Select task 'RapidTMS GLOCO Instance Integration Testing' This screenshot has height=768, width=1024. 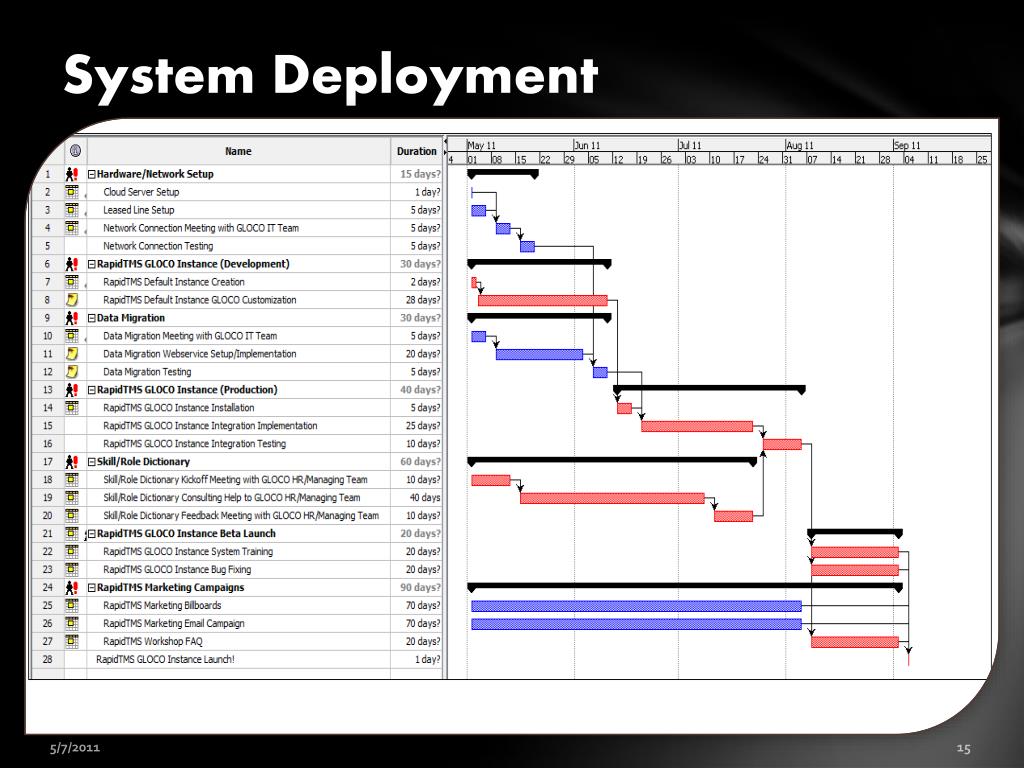tap(195, 443)
